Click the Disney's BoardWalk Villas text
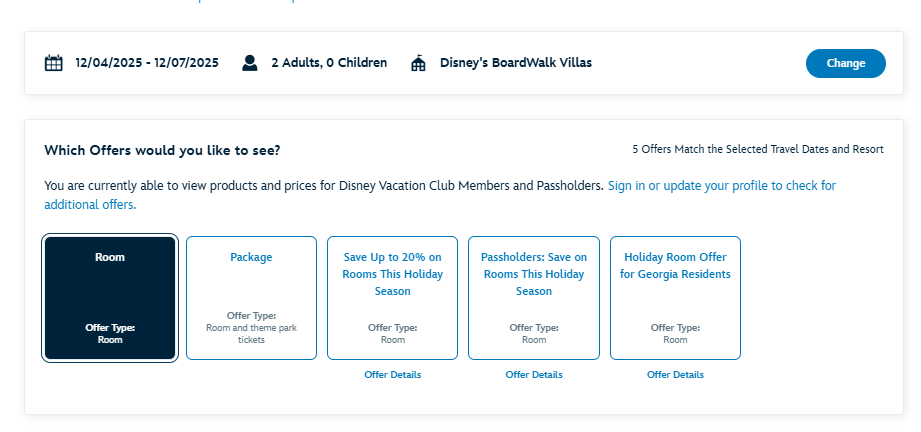921x432 pixels. (x=516, y=63)
